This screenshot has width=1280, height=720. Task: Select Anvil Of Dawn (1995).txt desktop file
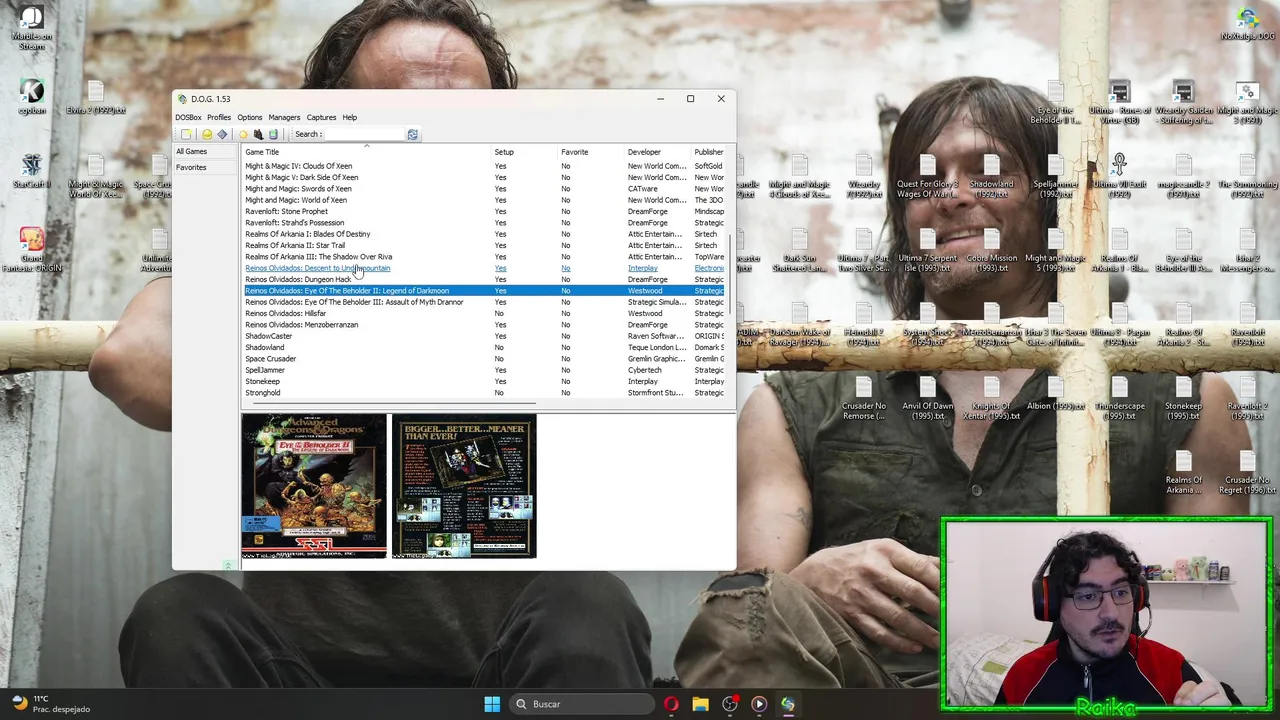tap(927, 398)
